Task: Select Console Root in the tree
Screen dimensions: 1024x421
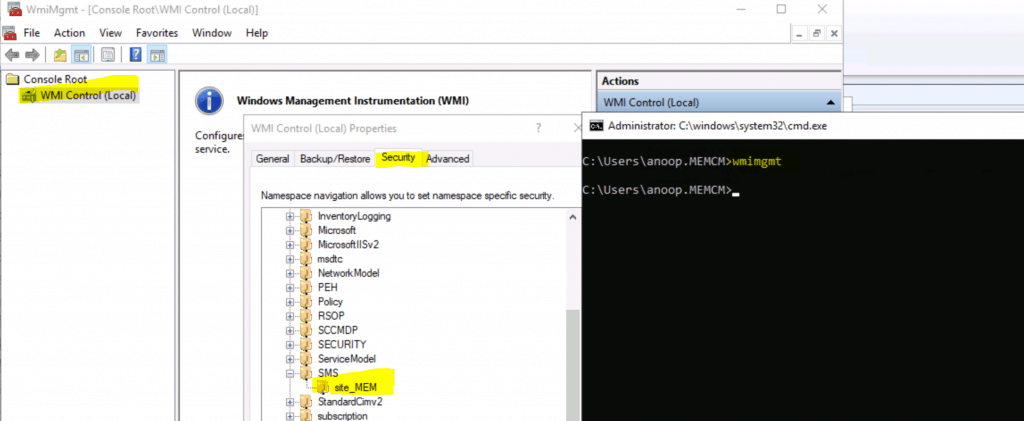Action: (x=56, y=79)
